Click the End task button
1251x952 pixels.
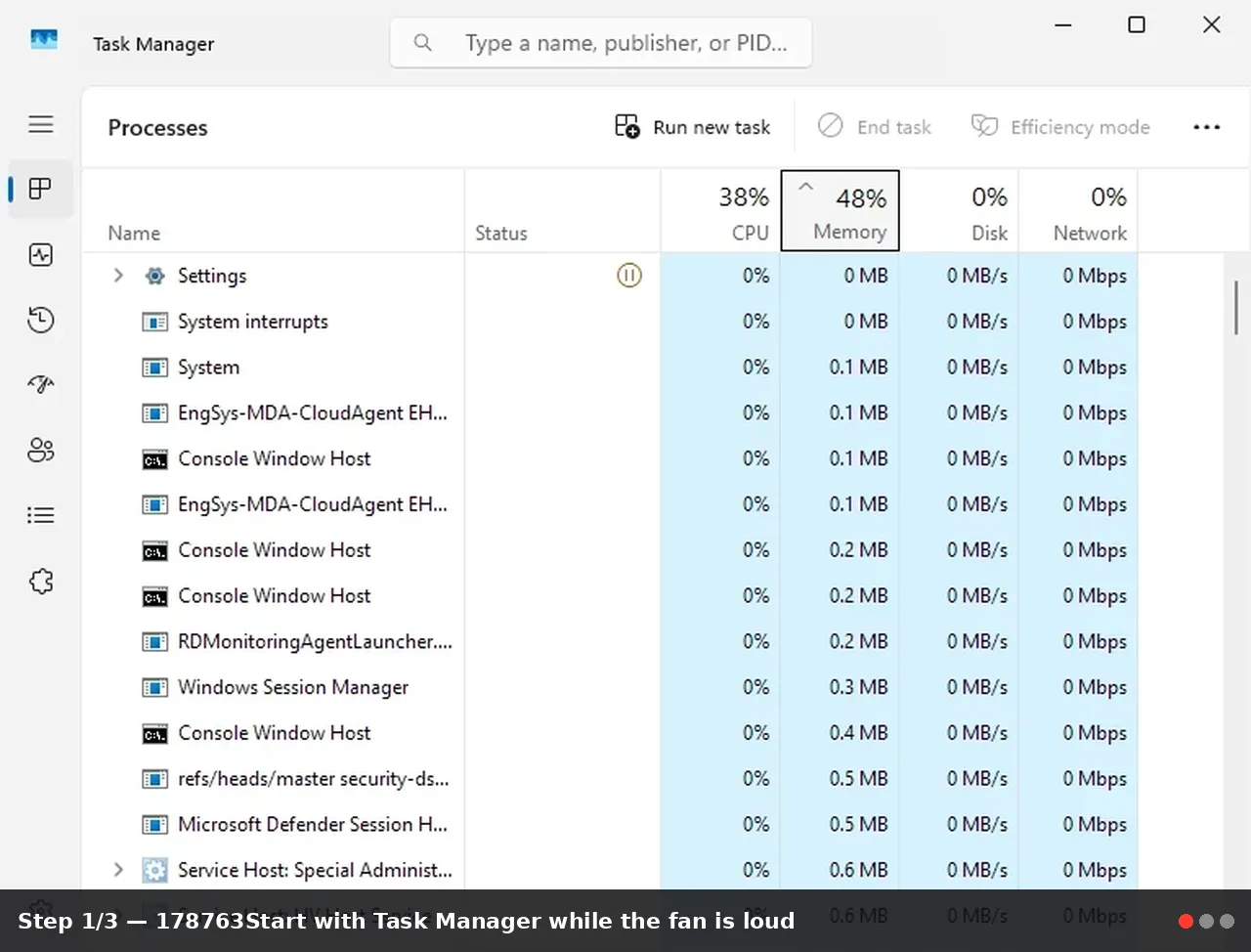point(875,127)
